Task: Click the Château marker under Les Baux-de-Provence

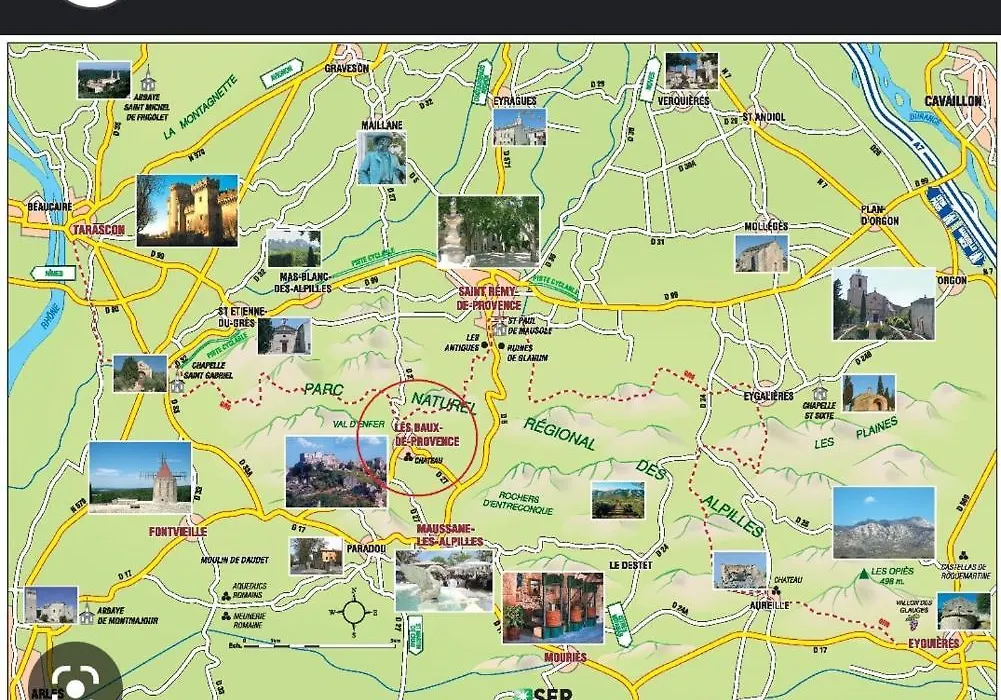Action: click(x=409, y=457)
